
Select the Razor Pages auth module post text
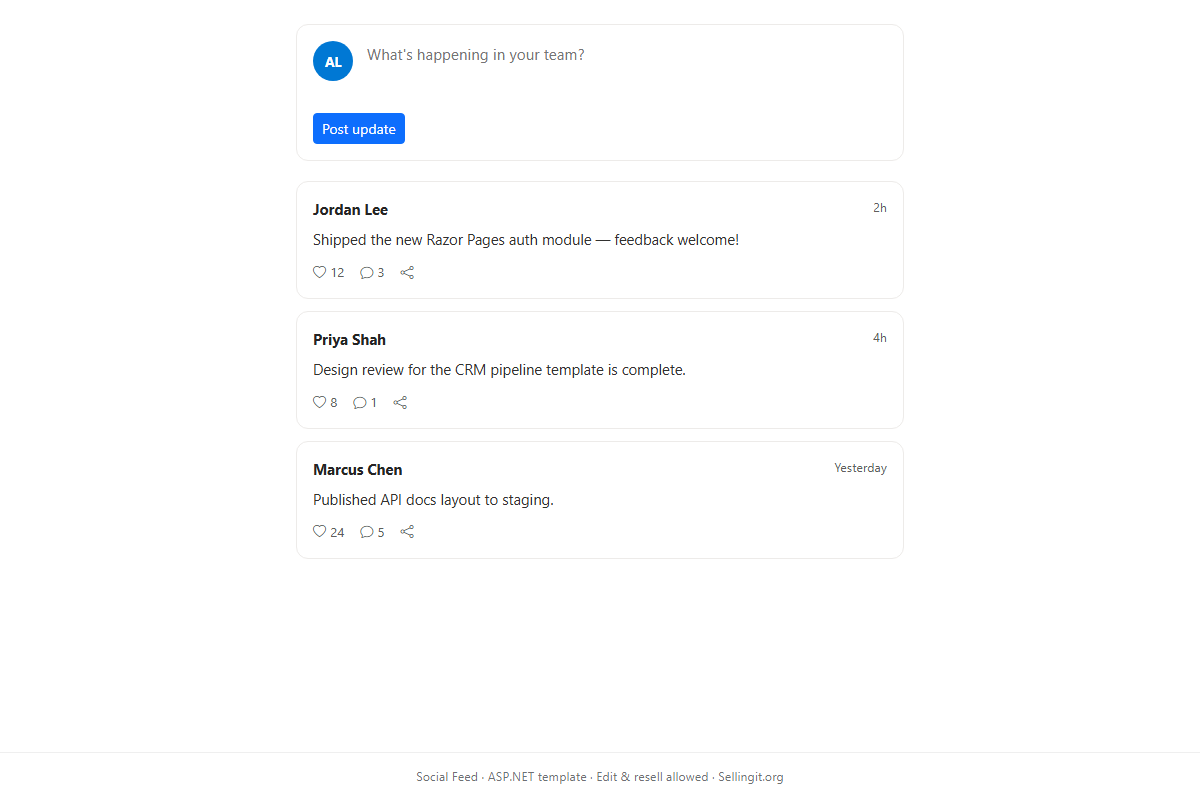(526, 240)
